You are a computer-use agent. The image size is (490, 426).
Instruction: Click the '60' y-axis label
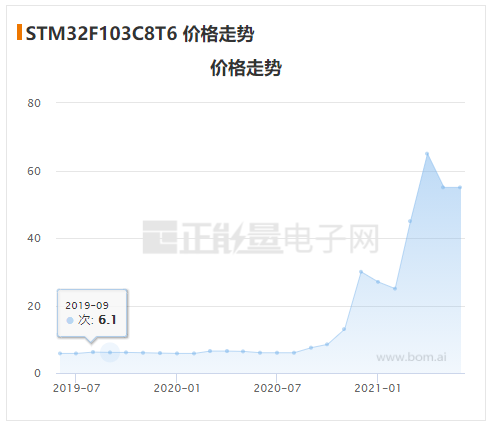click(34, 171)
